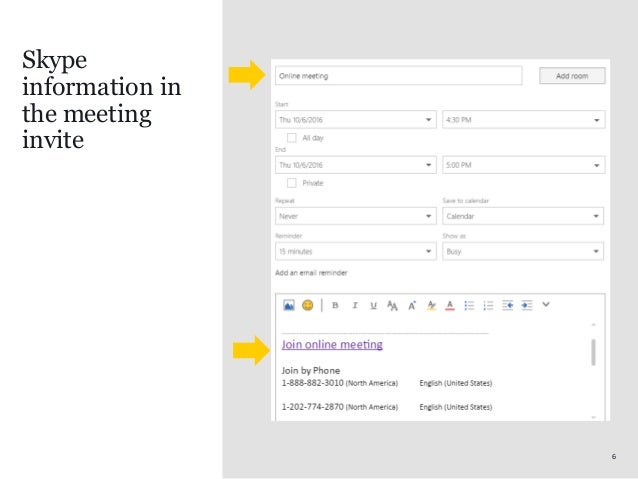This screenshot has height=479, width=638.
Task: Check the All day checkbox
Action: [292, 138]
